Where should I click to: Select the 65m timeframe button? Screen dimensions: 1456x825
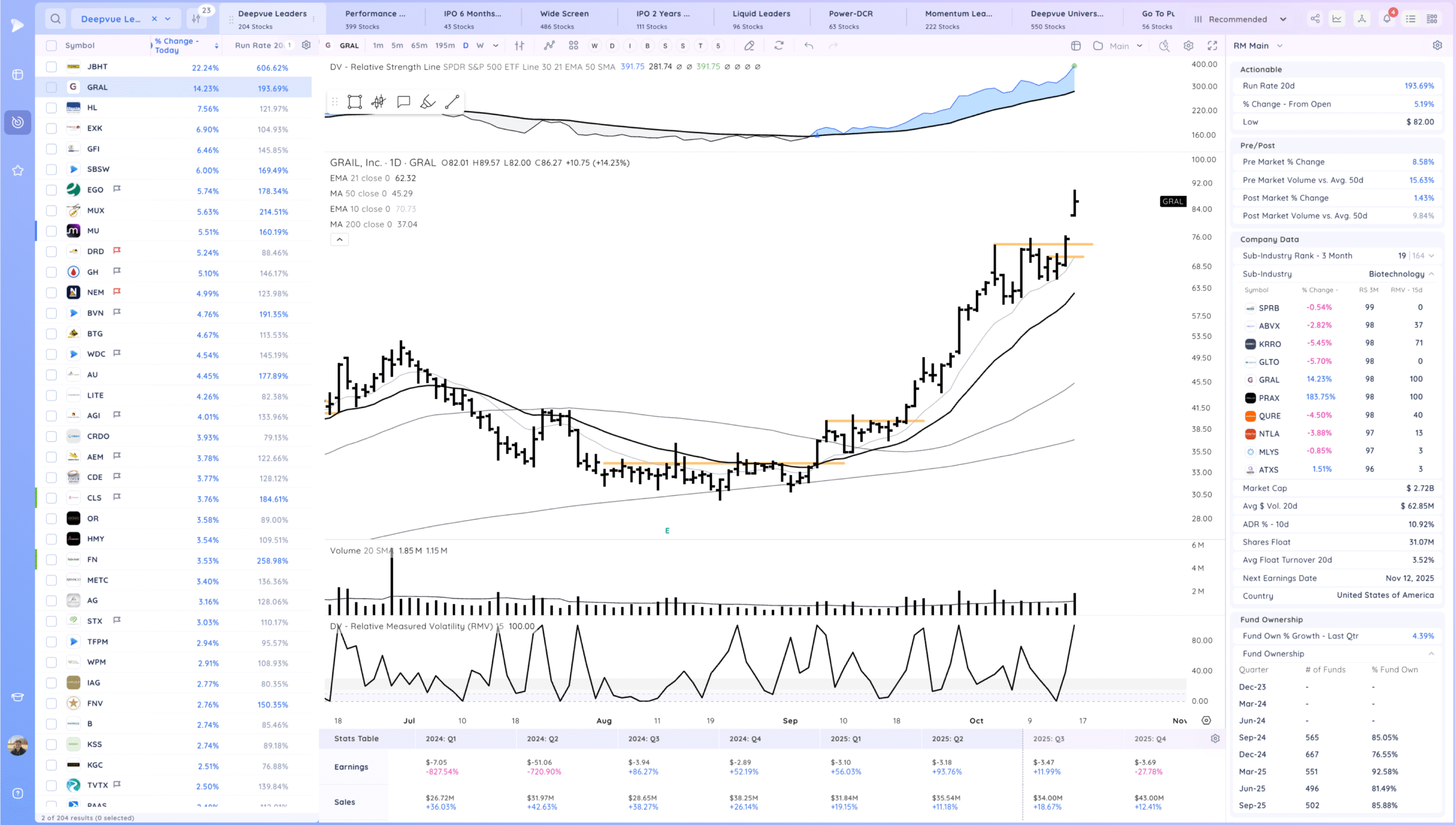tap(419, 46)
